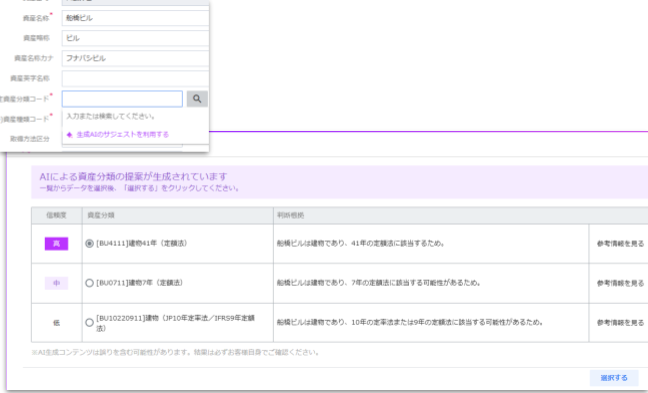
Task: Click the magnifier search icon button
Action: [x=197, y=99]
